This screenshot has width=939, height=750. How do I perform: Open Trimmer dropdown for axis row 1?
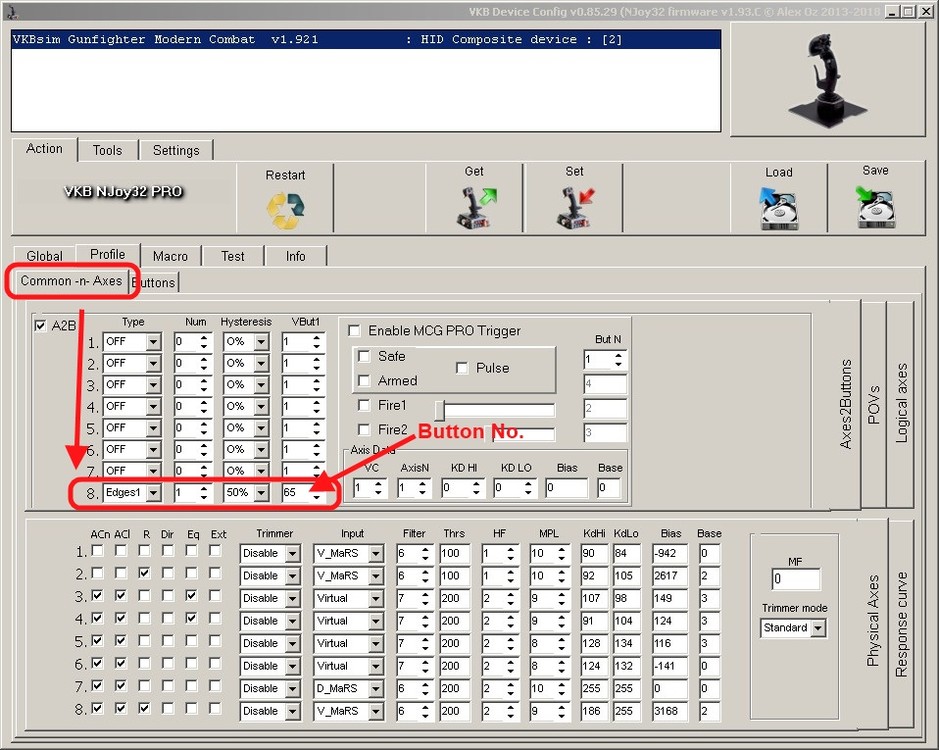coord(292,554)
